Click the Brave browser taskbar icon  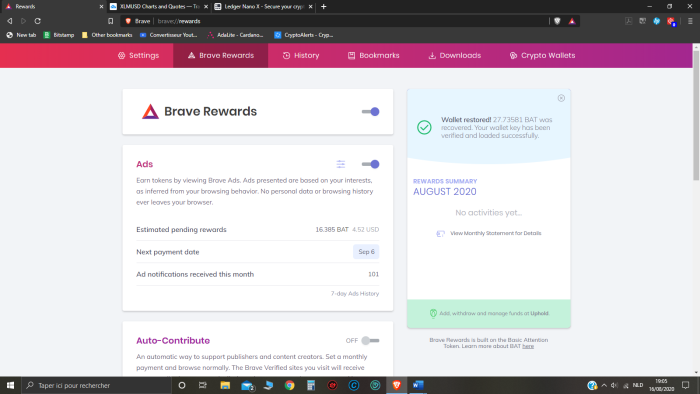[x=396, y=385]
